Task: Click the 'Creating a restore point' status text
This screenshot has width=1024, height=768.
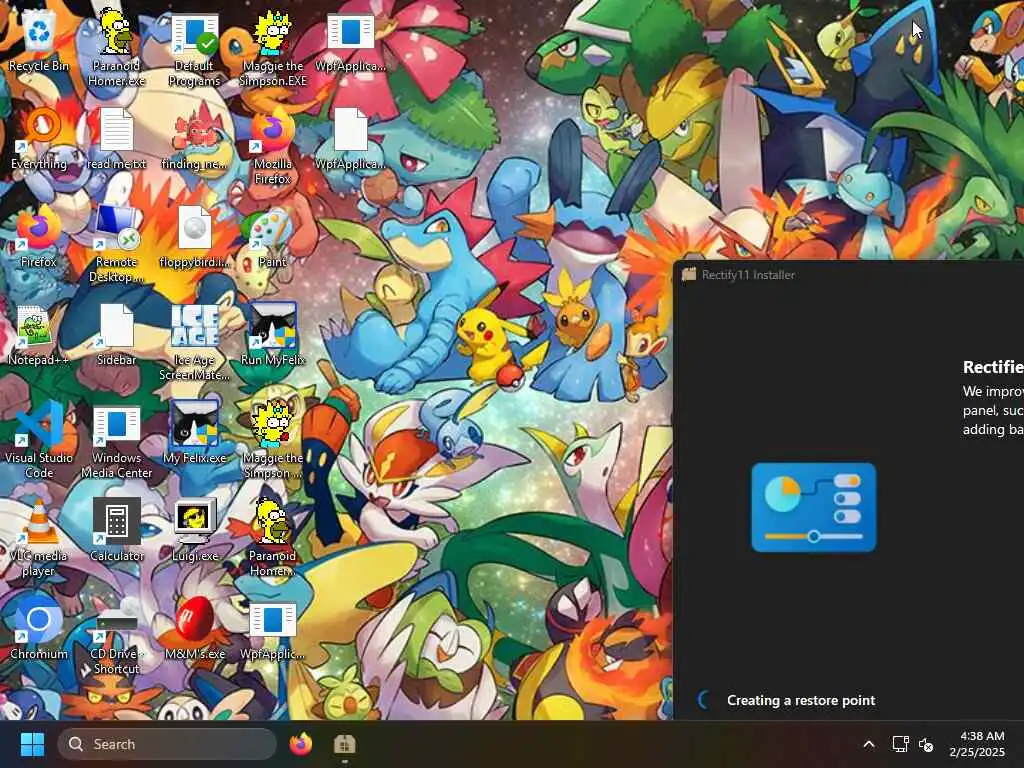Action: [801, 700]
